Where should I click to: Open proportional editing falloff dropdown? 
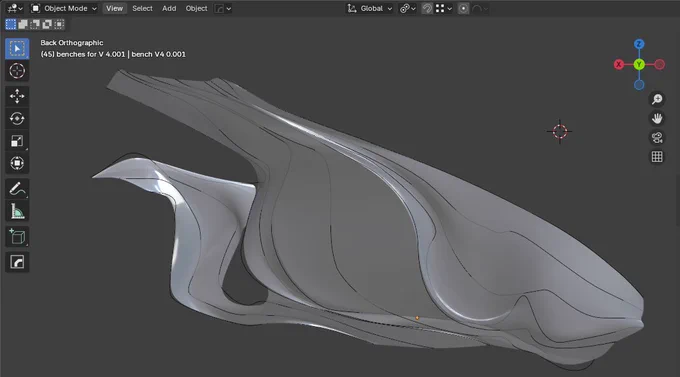coord(479,8)
